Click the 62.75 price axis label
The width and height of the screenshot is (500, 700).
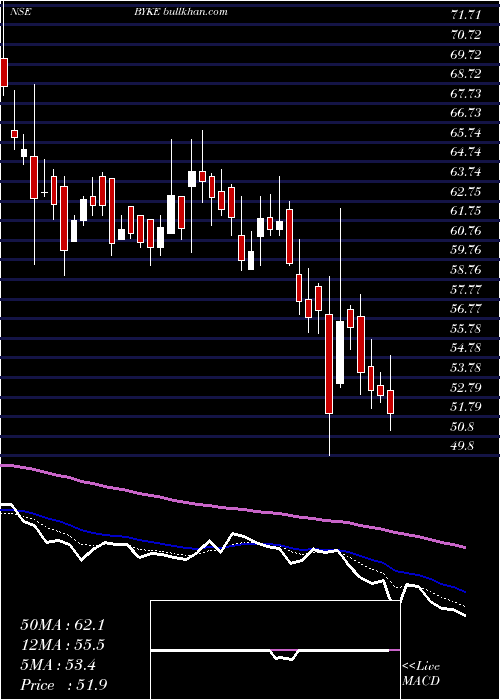[466, 192]
